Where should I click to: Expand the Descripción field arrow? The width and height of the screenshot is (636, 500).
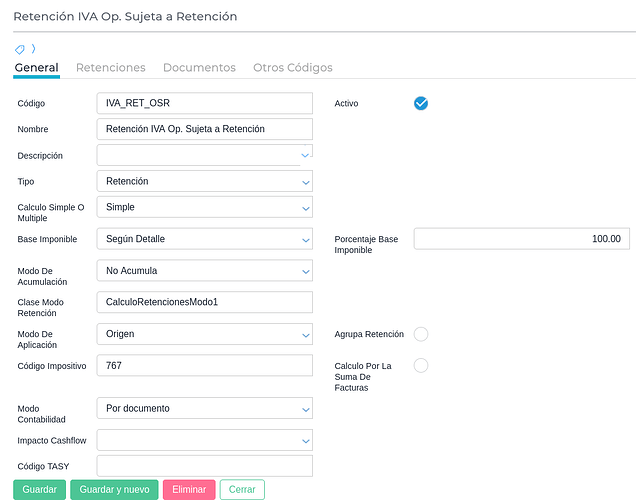(305, 155)
